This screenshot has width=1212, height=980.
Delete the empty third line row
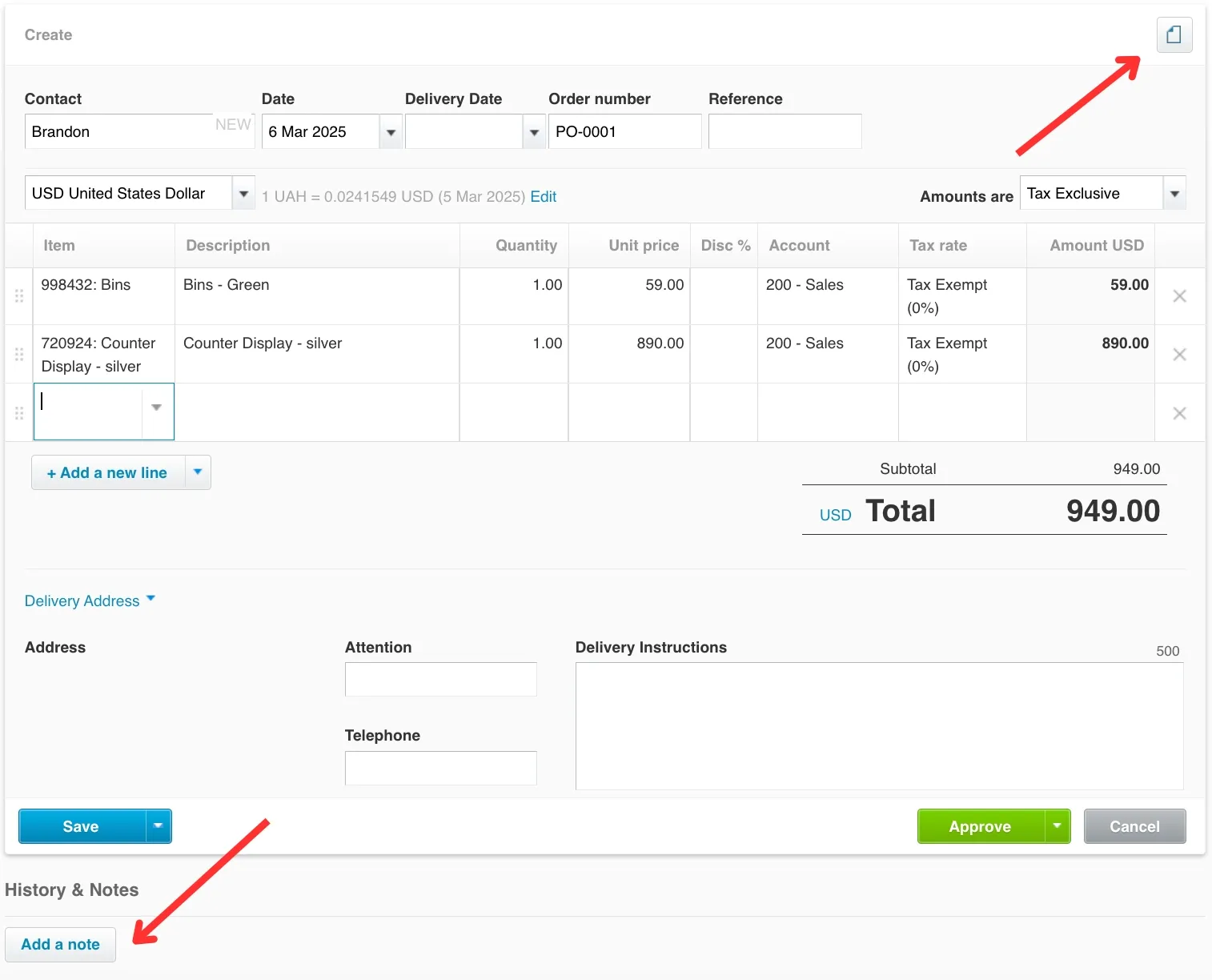click(x=1179, y=413)
